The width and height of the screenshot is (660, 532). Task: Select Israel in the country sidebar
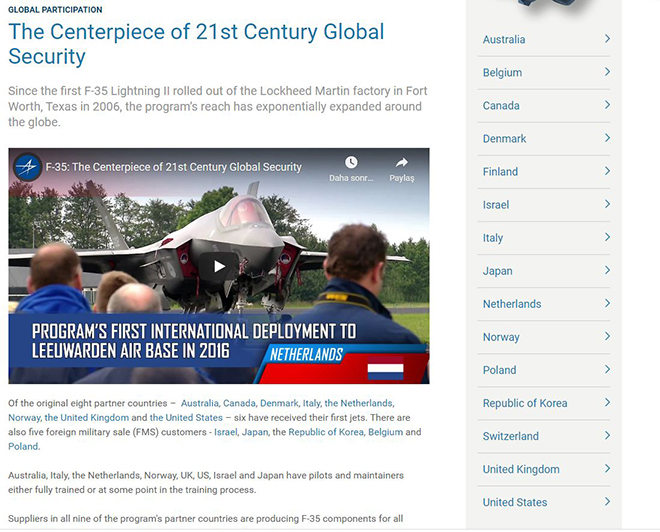(x=496, y=205)
